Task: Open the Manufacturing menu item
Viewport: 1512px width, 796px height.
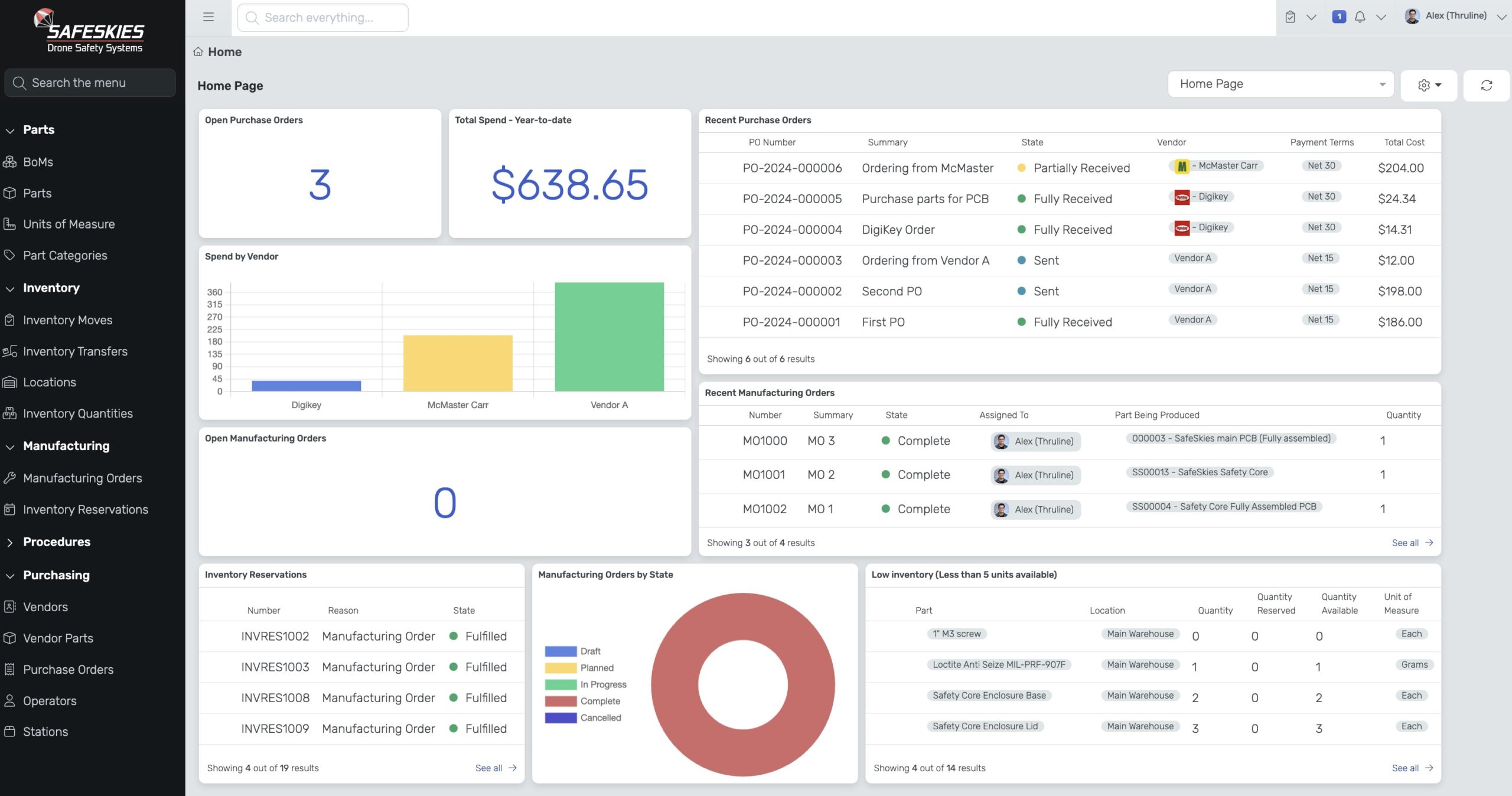Action: coord(66,446)
